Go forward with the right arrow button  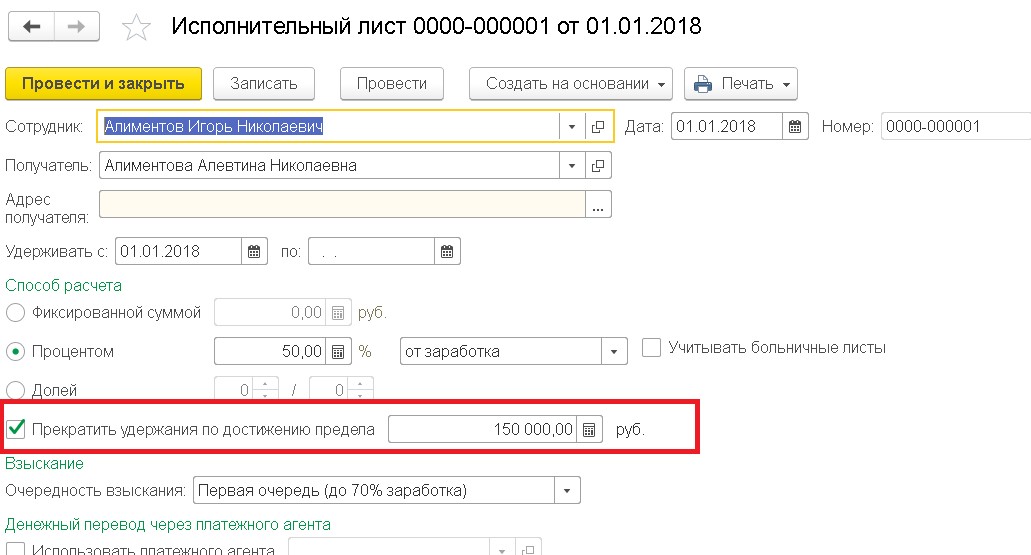pos(77,27)
